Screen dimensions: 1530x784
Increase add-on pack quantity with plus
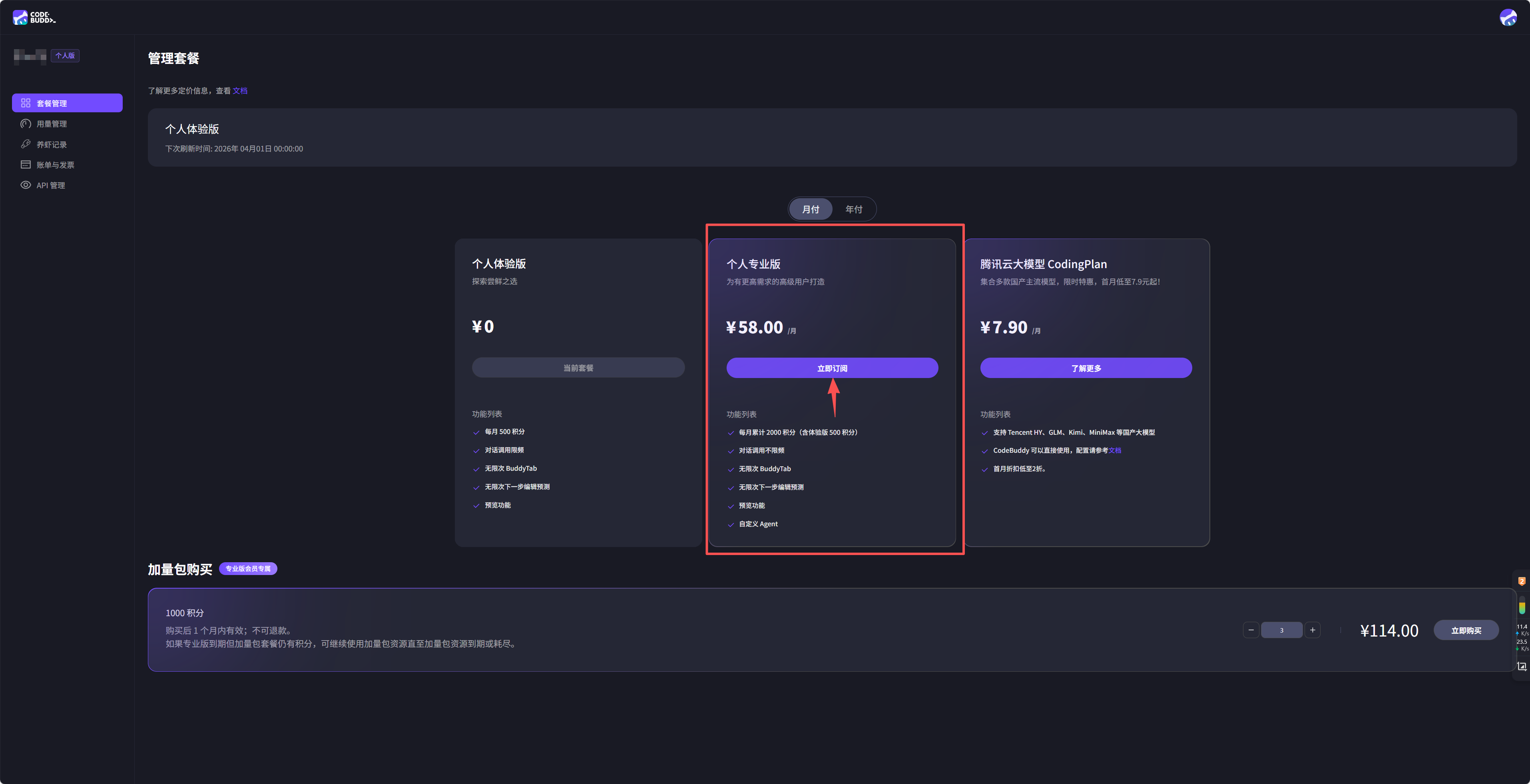pyautogui.click(x=1313, y=630)
